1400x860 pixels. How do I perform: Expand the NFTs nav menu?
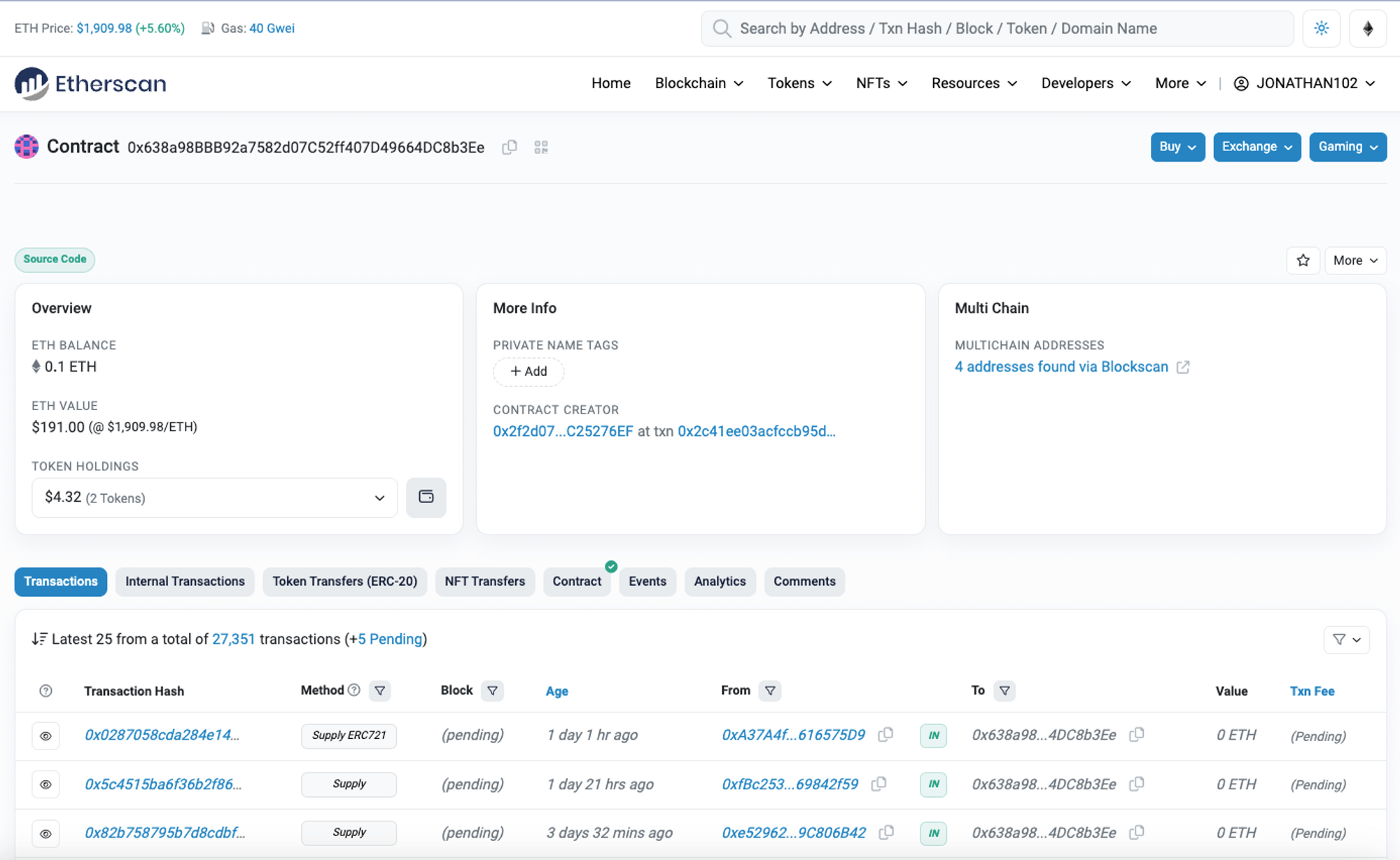pyautogui.click(x=881, y=83)
